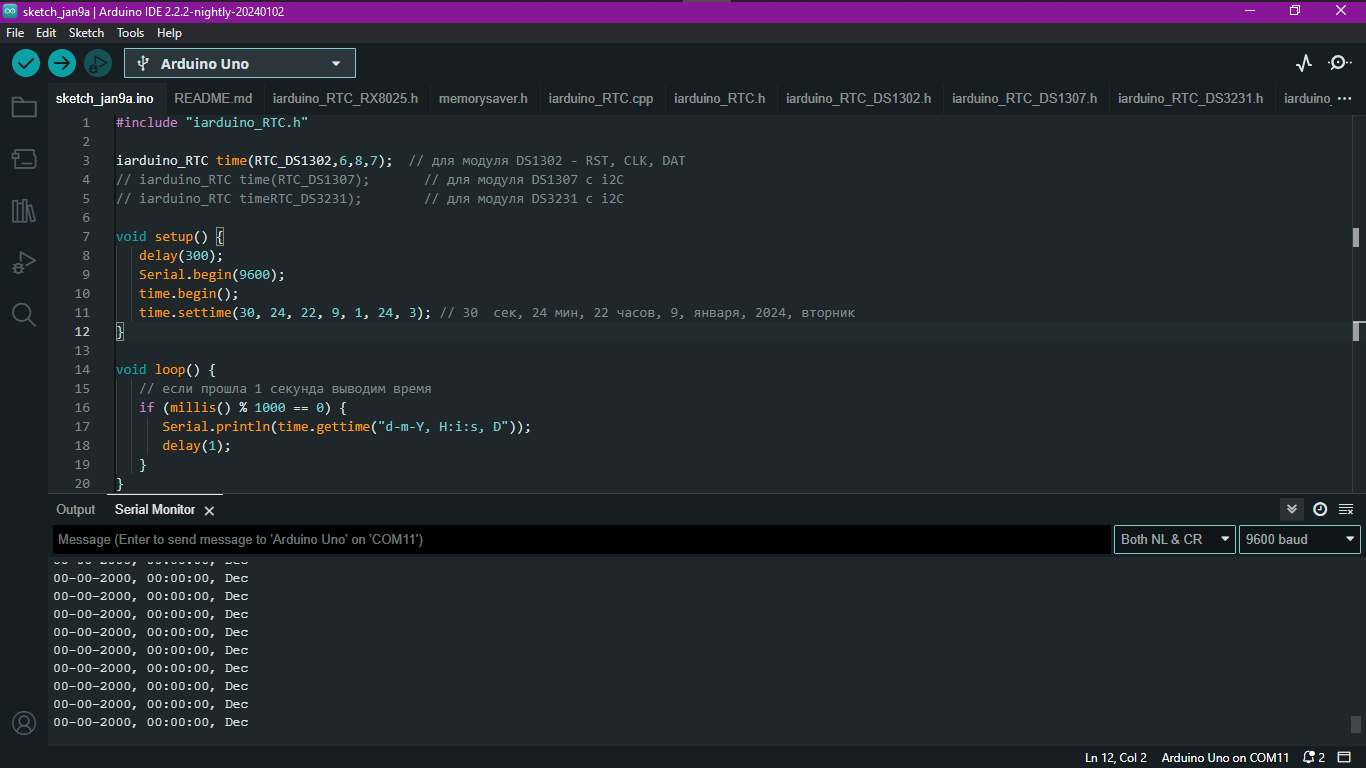The image size is (1366, 768).
Task: Open the Both NL & CR line ending dropdown
Action: point(1175,539)
